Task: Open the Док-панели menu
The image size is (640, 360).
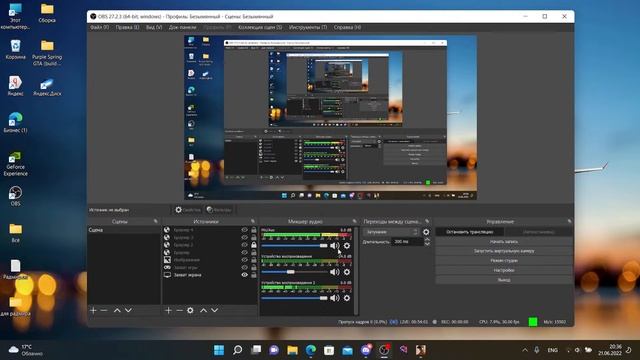Action: point(182,27)
